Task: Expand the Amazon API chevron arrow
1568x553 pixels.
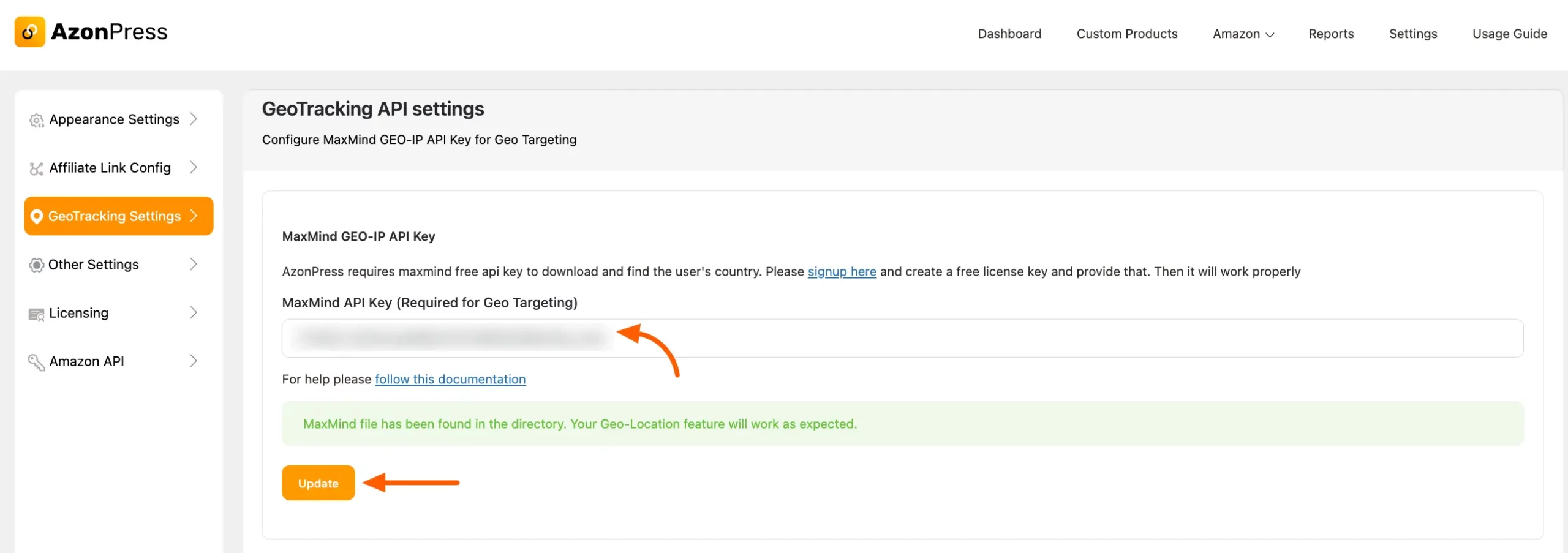Action: point(194,361)
